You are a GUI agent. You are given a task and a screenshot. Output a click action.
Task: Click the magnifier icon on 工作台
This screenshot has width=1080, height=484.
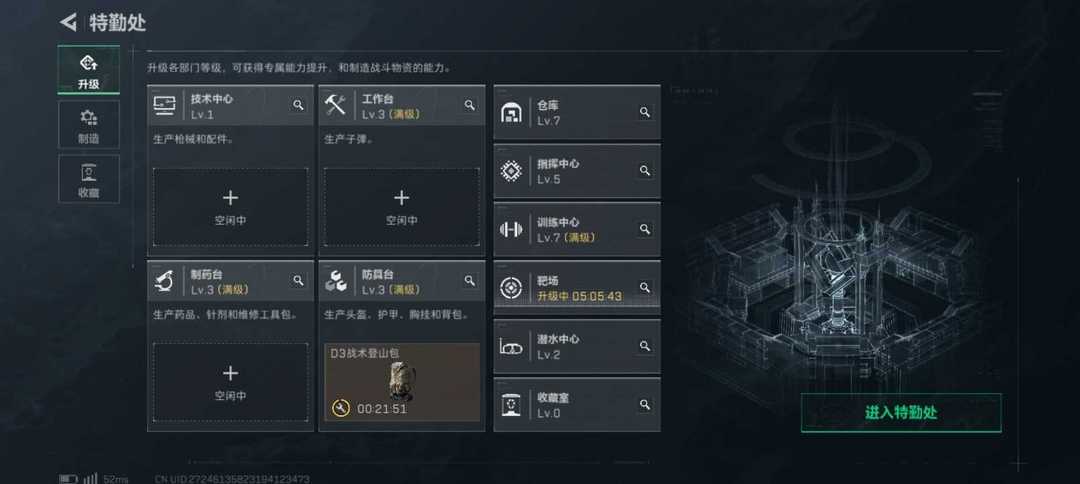tap(470, 105)
